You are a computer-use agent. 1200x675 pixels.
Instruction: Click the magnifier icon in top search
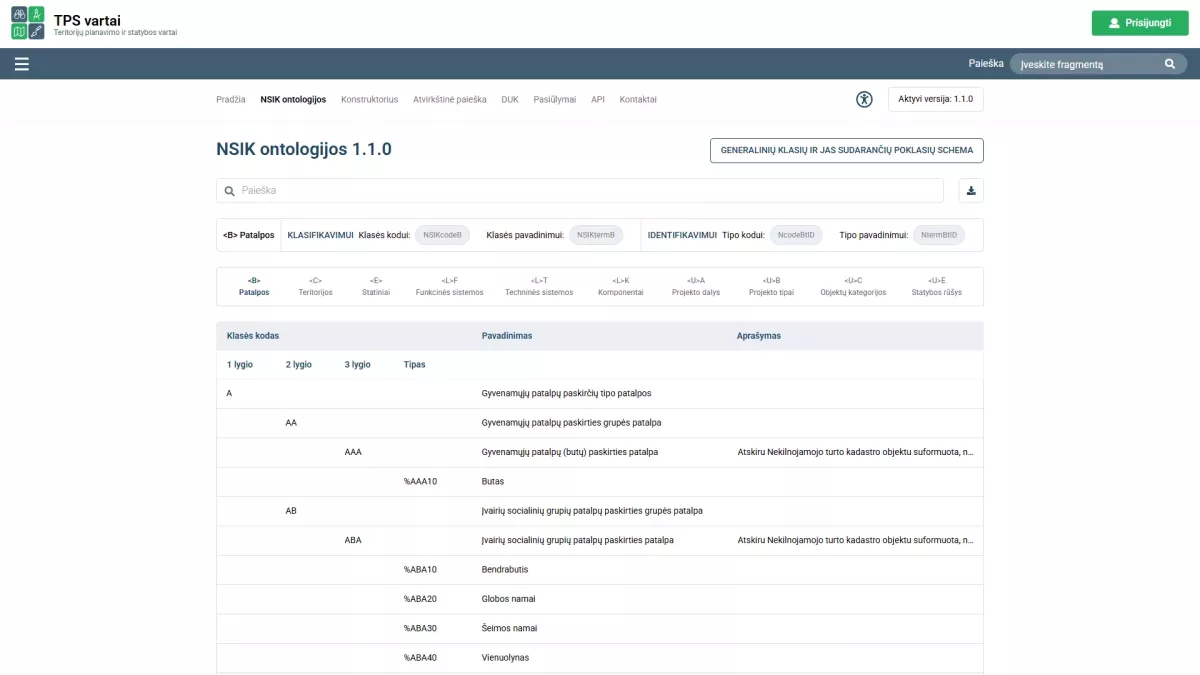pos(1170,64)
